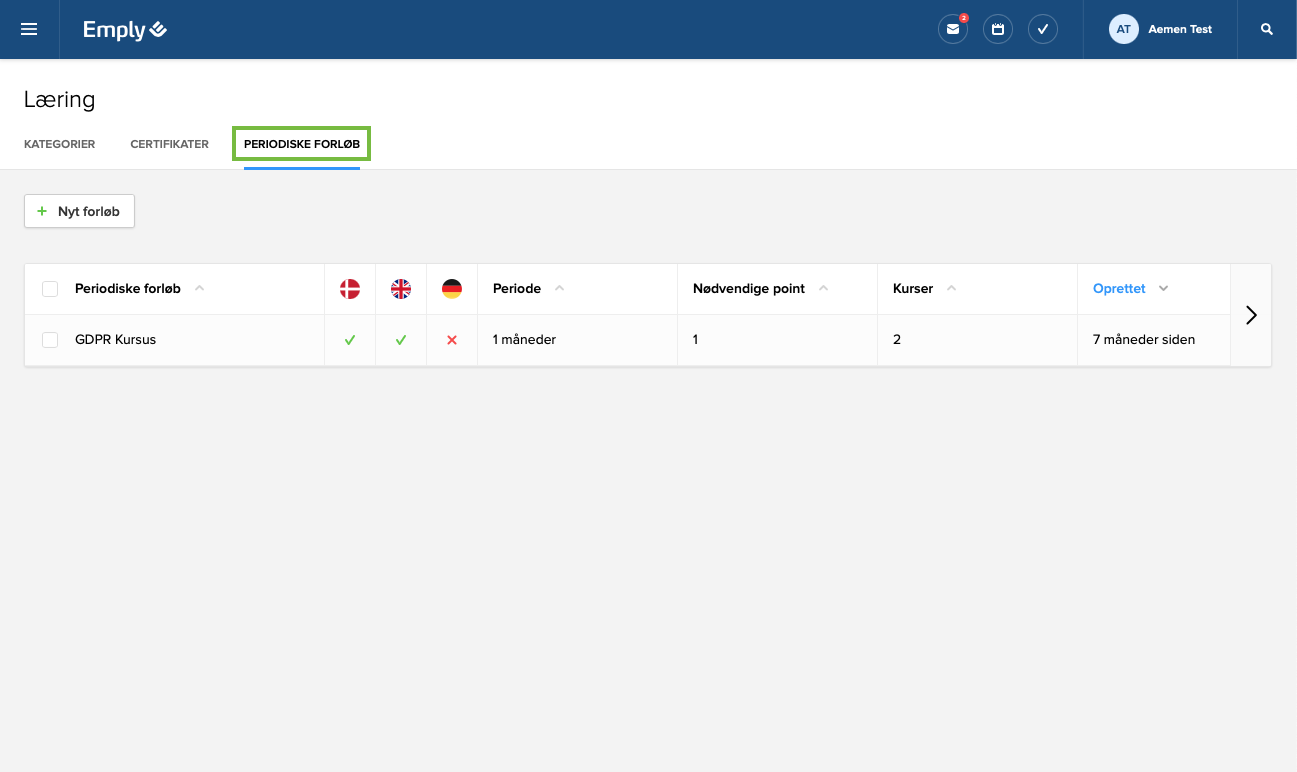Sort by Periode column arrow
The image size is (1297, 772).
click(559, 288)
